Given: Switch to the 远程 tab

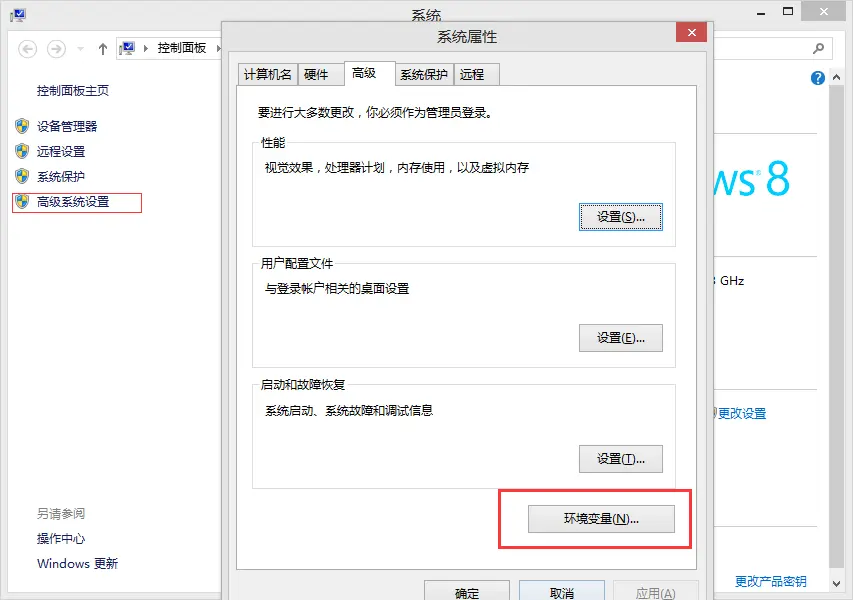Looking at the screenshot, I should 477,75.
